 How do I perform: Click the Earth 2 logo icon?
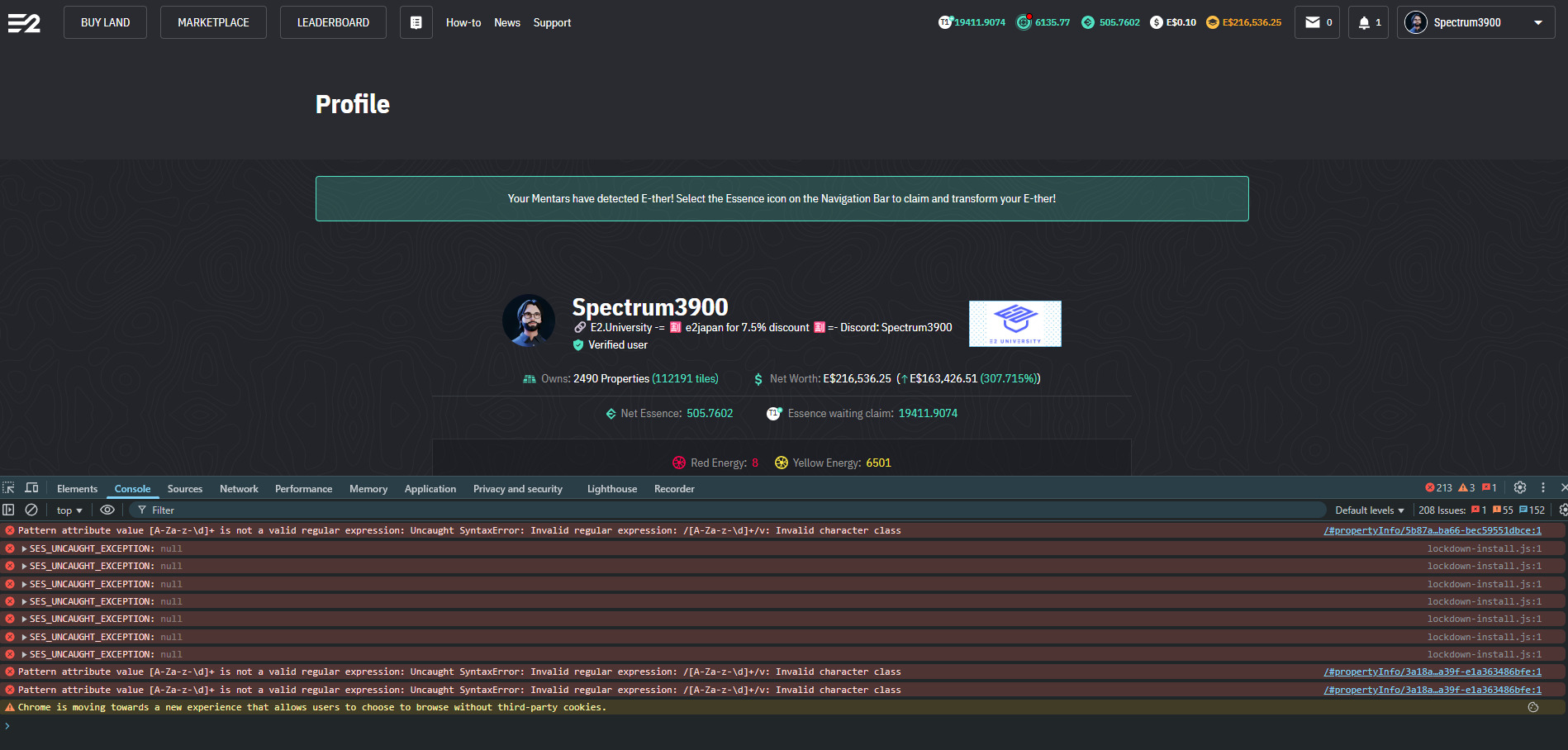point(24,23)
